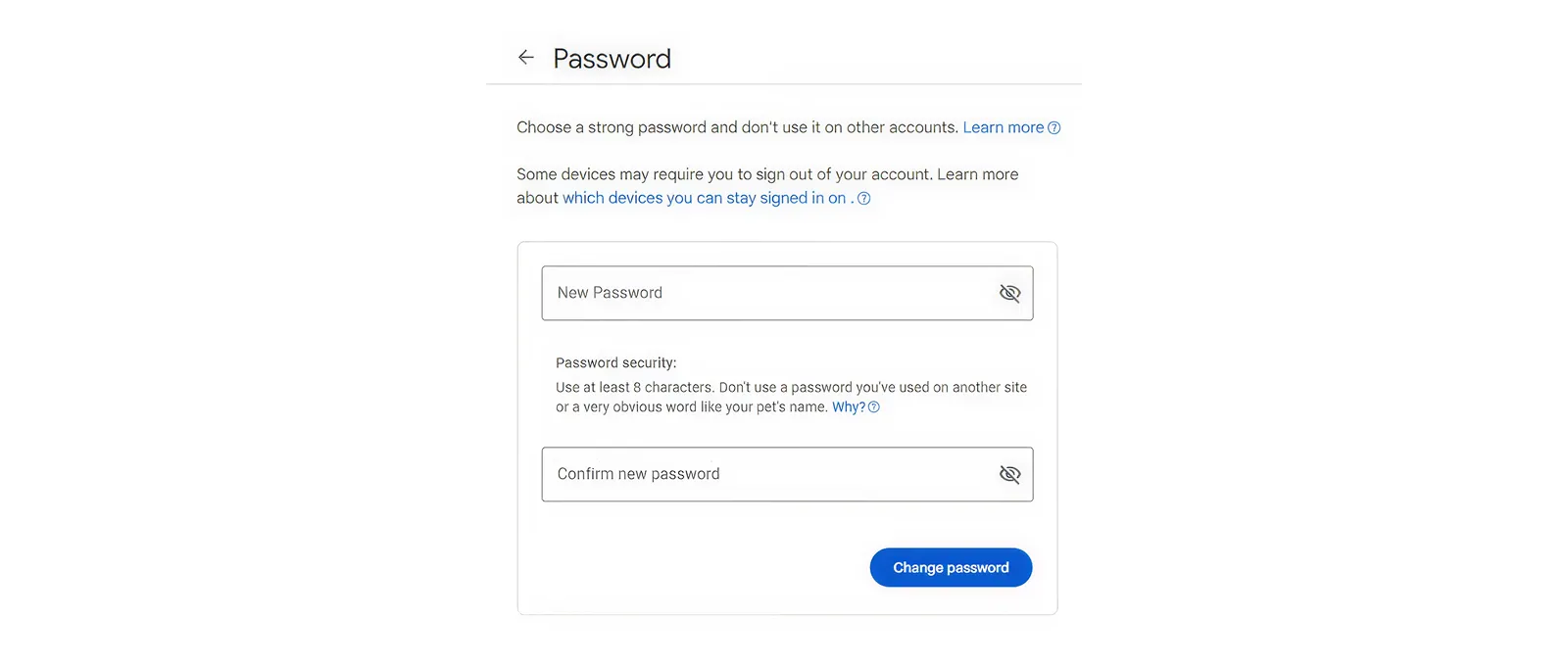Show the New Password text via eye icon
This screenshot has height=666, width=1568.
pyautogui.click(x=1009, y=293)
